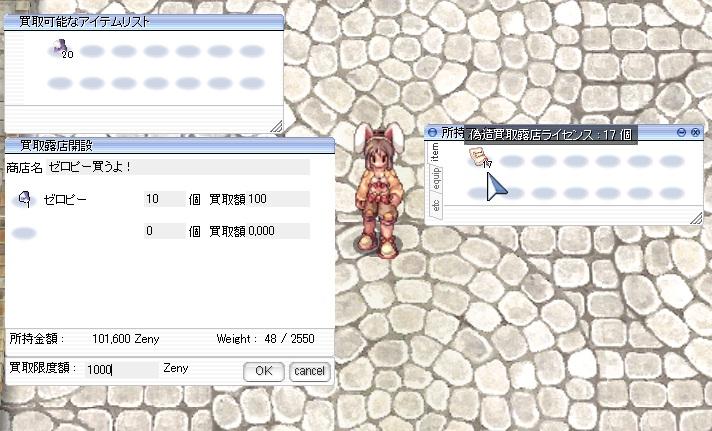Confirm shop setup with OK button
Screen dimensions: 712x431
point(264,372)
